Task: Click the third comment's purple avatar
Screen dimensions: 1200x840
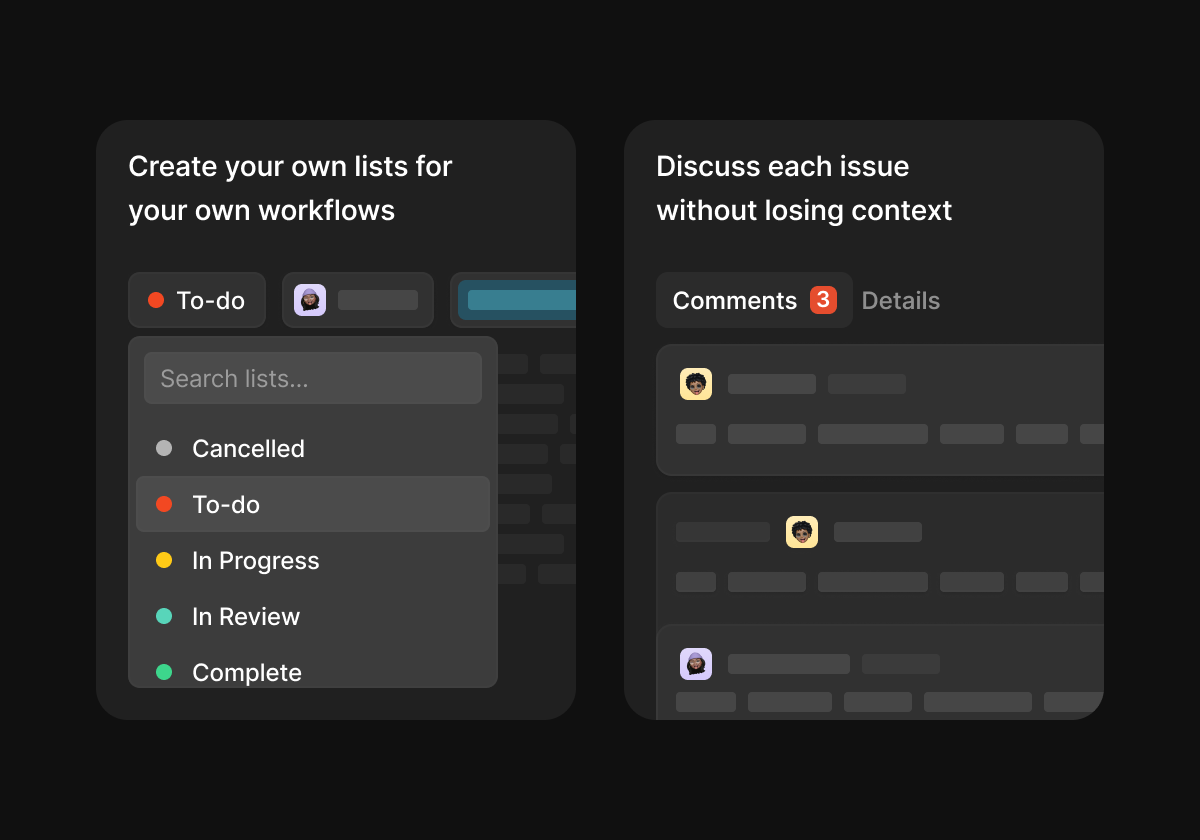Action: (696, 664)
